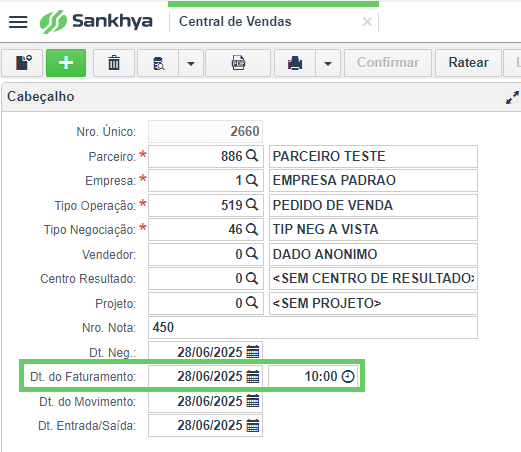This screenshot has width=521, height=452.
Task: Search Tipo Negociação with magnifier icon
Action: point(252,229)
